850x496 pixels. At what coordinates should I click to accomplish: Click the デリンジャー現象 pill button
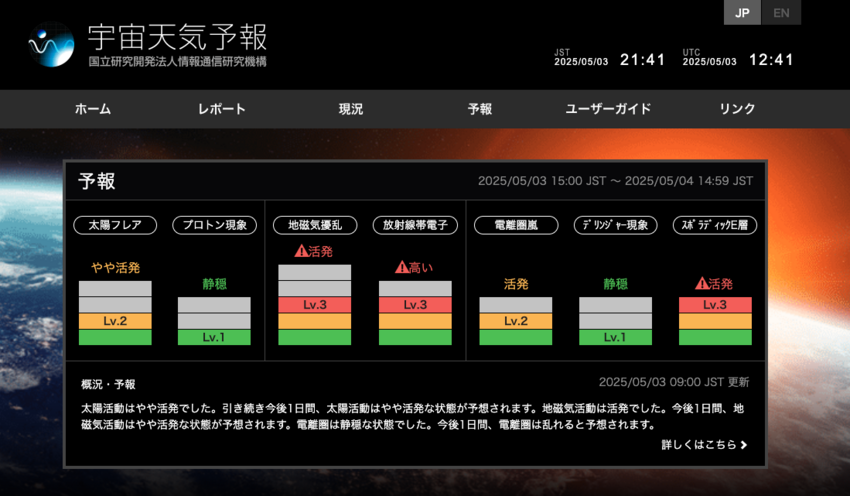click(x=615, y=225)
